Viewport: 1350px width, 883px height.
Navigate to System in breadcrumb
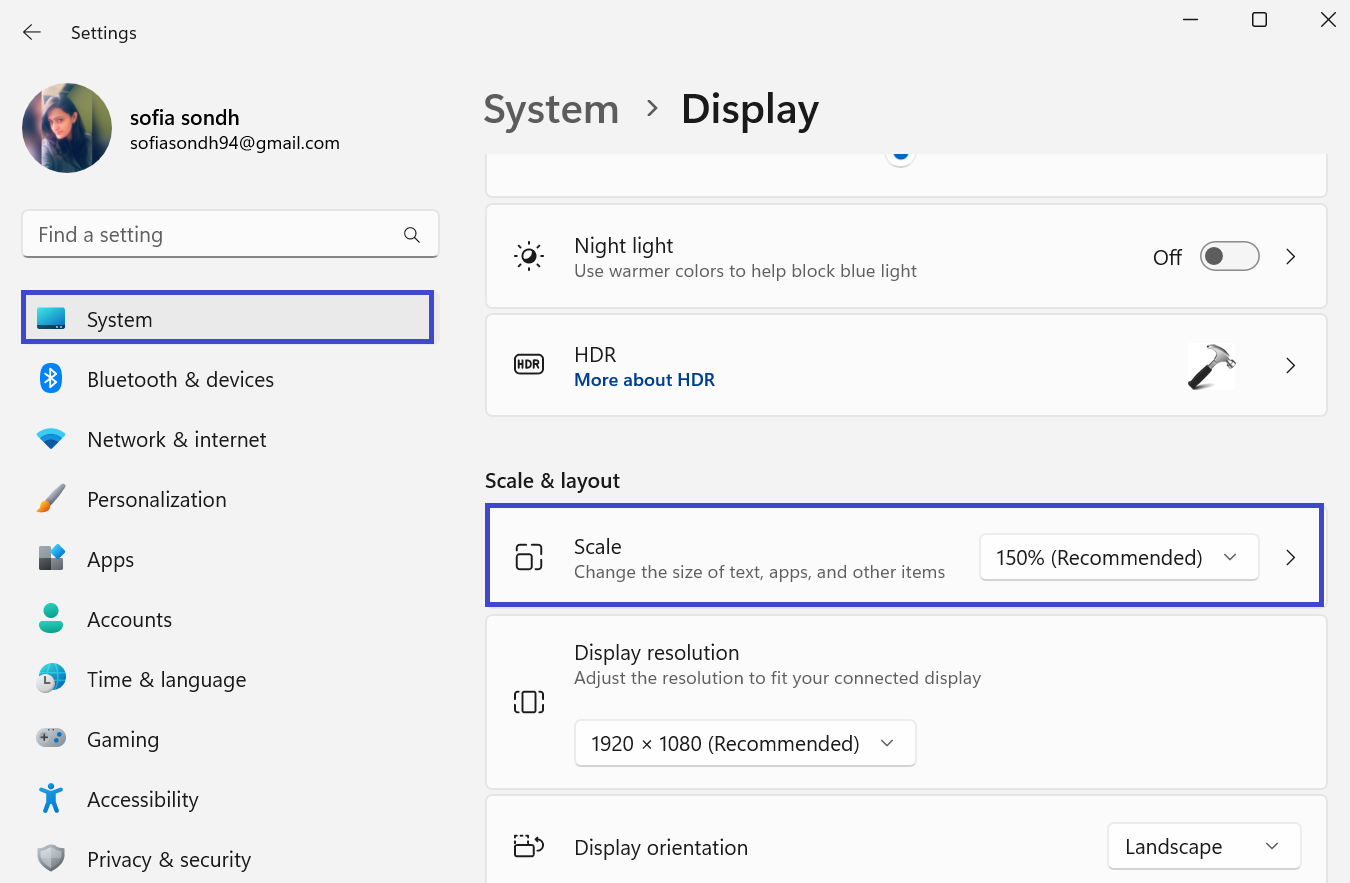click(551, 109)
